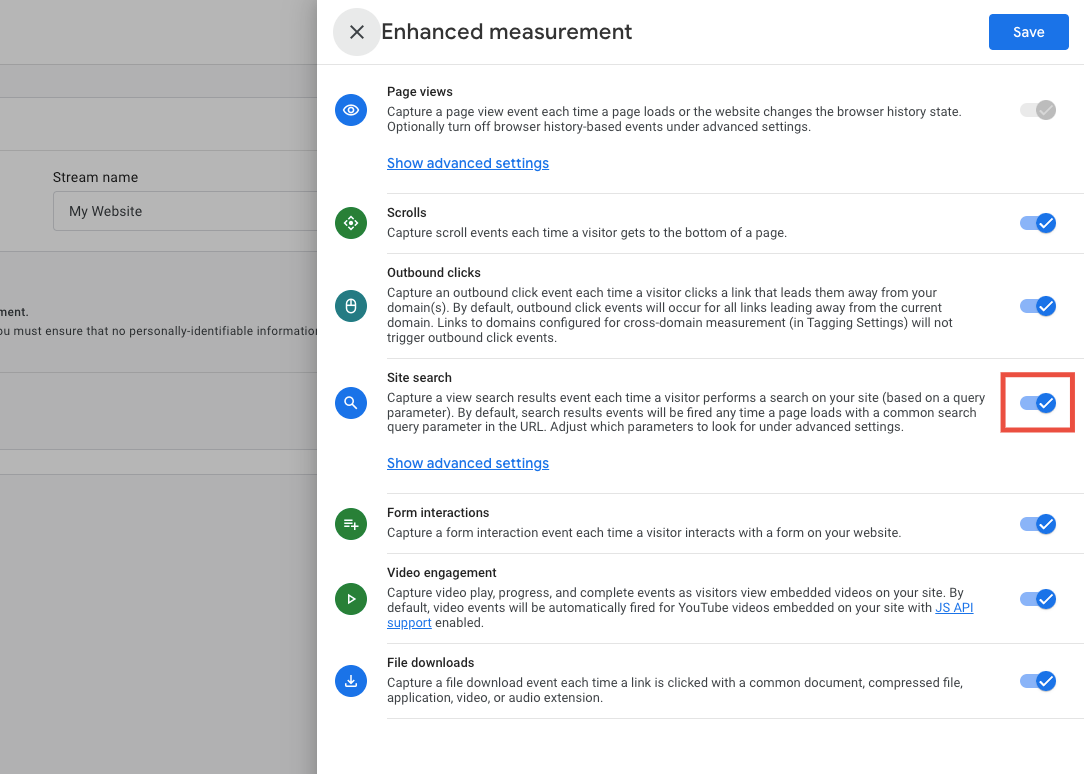Image resolution: width=1084 pixels, height=774 pixels.
Task: Disable Video engagement measurement toggle
Action: click(1038, 599)
